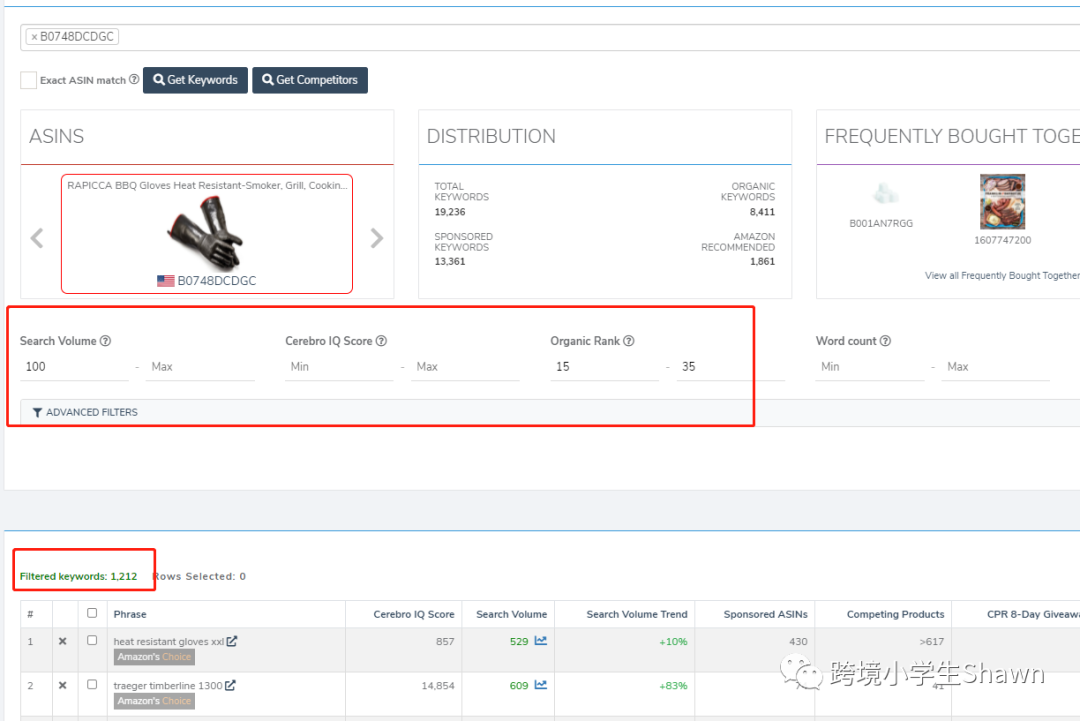Show Word count help tooltip icon
The height and width of the screenshot is (721, 1080).
coord(886,341)
